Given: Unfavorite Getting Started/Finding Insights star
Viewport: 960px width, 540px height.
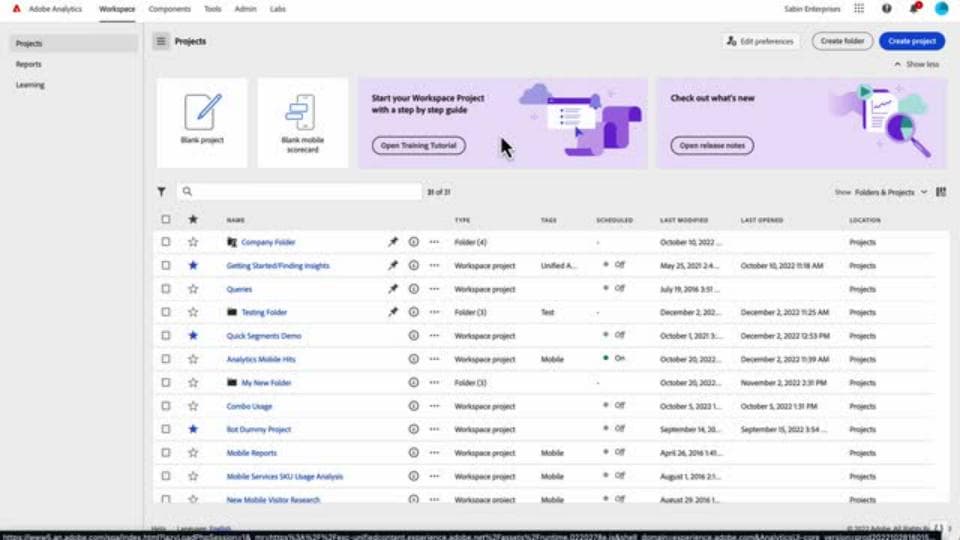Looking at the screenshot, I should pyautogui.click(x=193, y=265).
